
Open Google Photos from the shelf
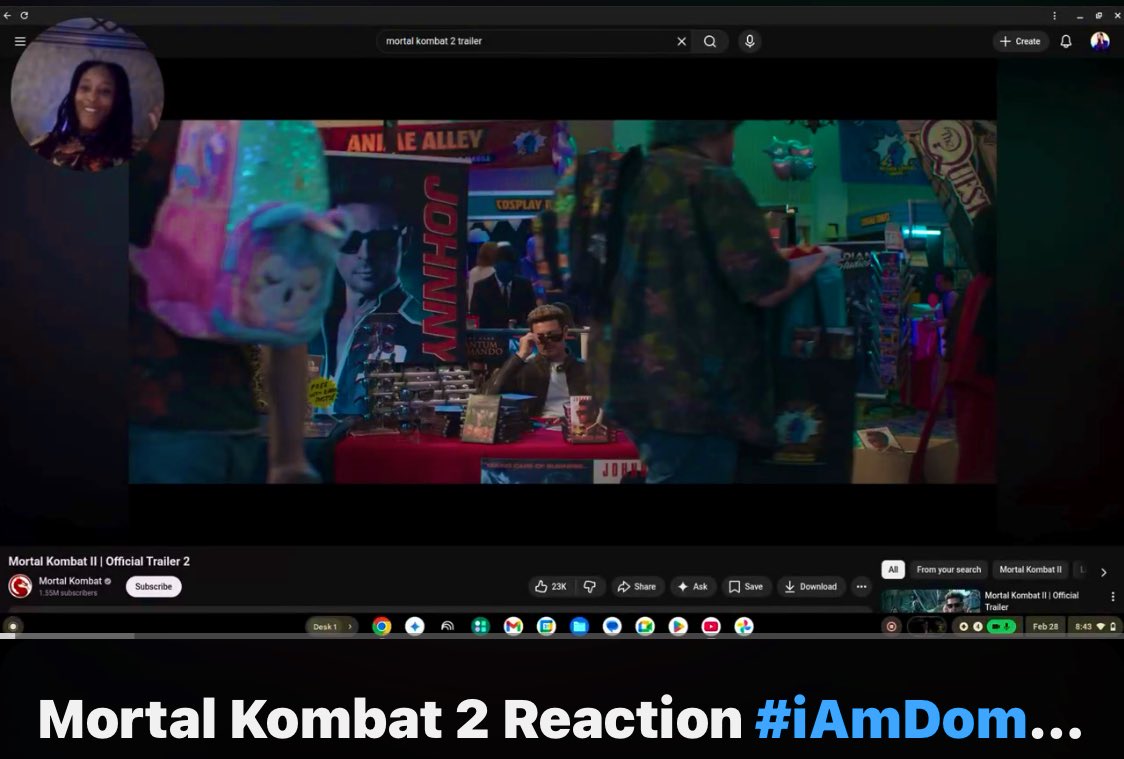point(744,626)
